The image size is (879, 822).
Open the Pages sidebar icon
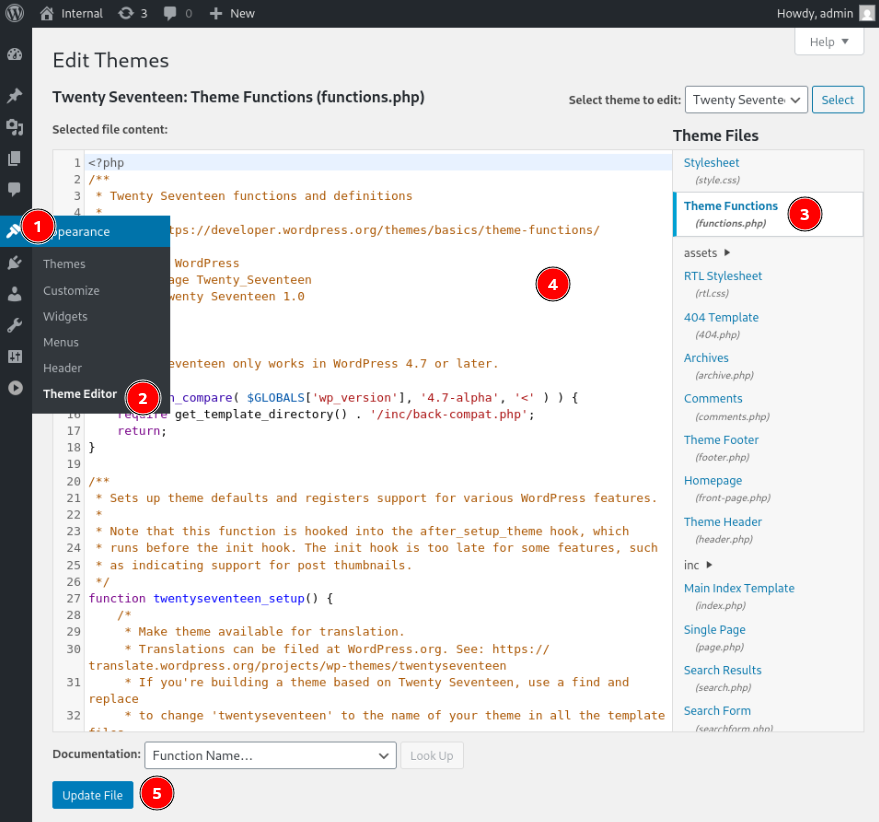pos(15,159)
